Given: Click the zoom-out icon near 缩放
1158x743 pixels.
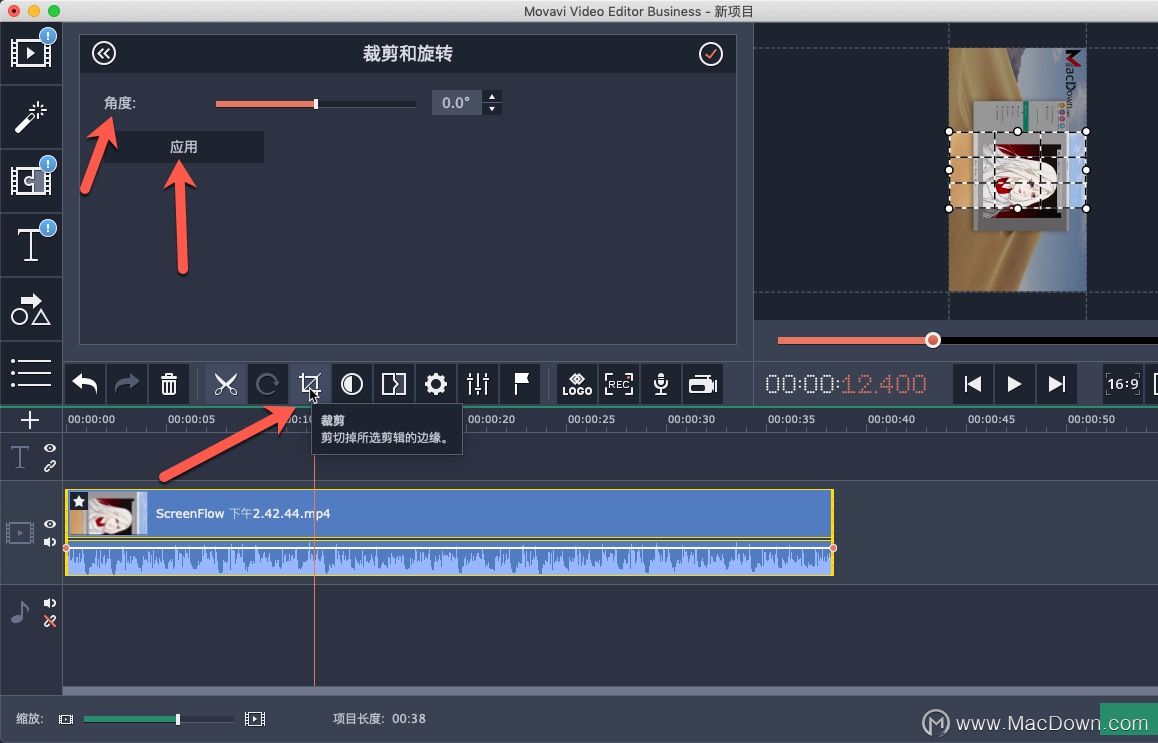Looking at the screenshot, I should 66,719.
